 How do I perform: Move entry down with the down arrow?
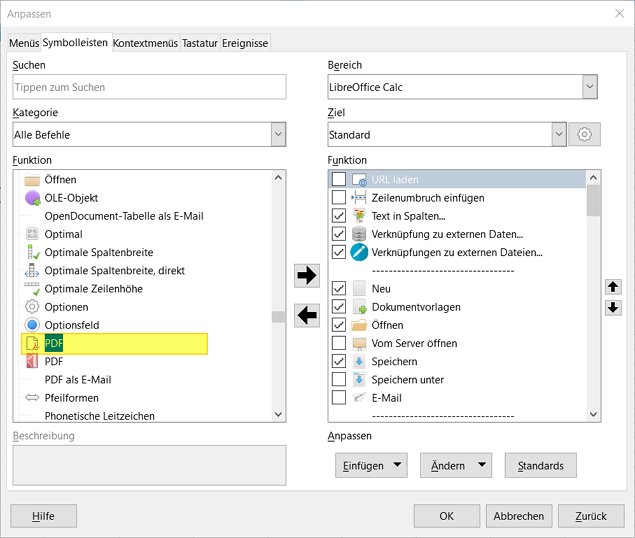click(x=613, y=307)
